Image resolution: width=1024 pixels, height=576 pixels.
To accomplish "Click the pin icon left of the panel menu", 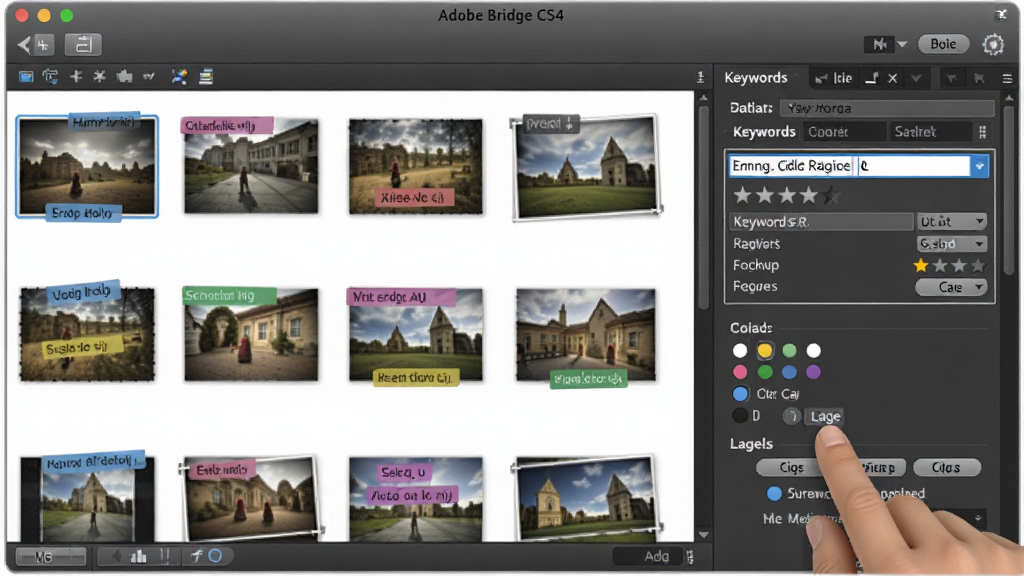I will click(979, 79).
